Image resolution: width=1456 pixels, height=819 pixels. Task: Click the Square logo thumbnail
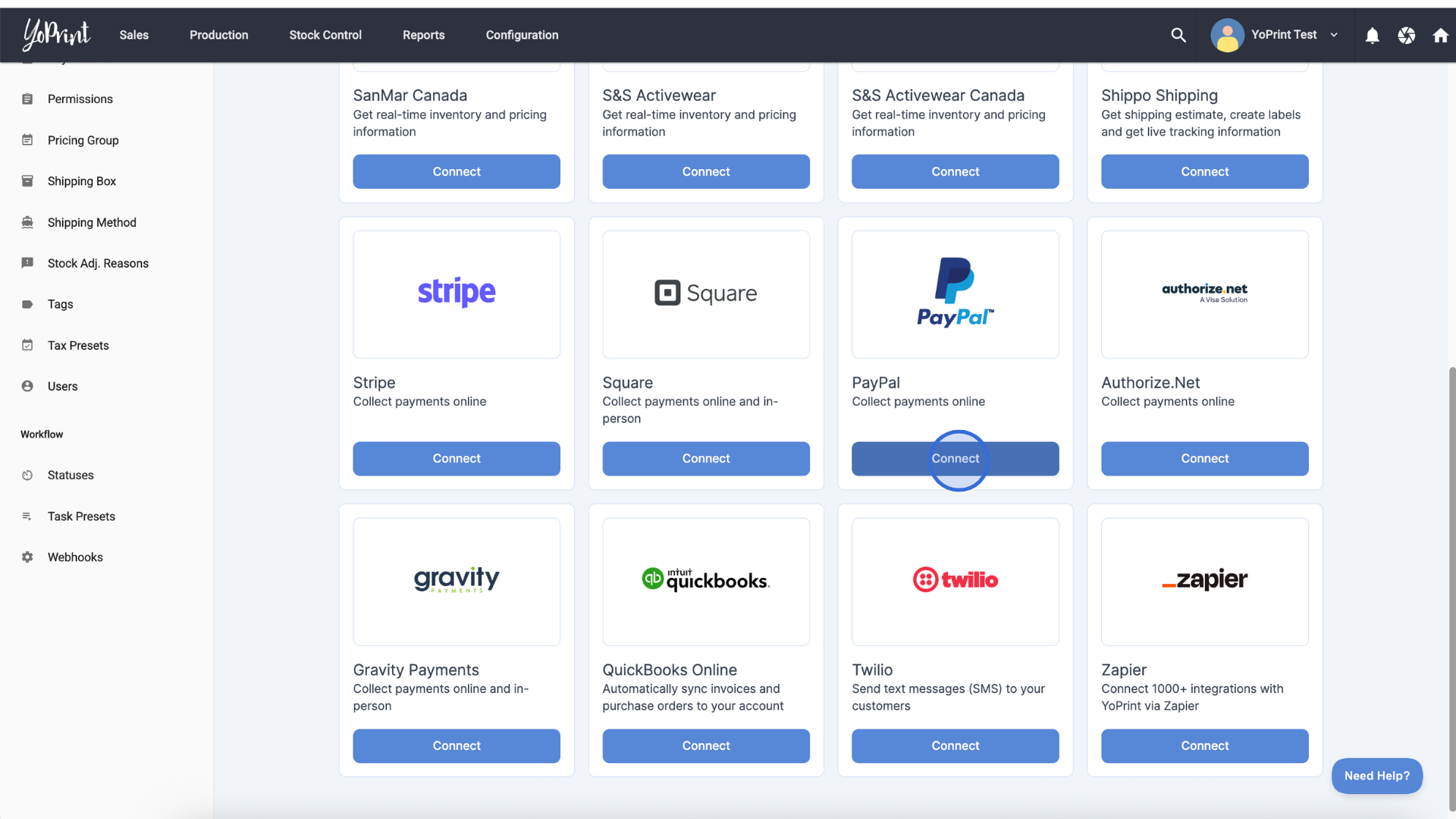coord(706,294)
